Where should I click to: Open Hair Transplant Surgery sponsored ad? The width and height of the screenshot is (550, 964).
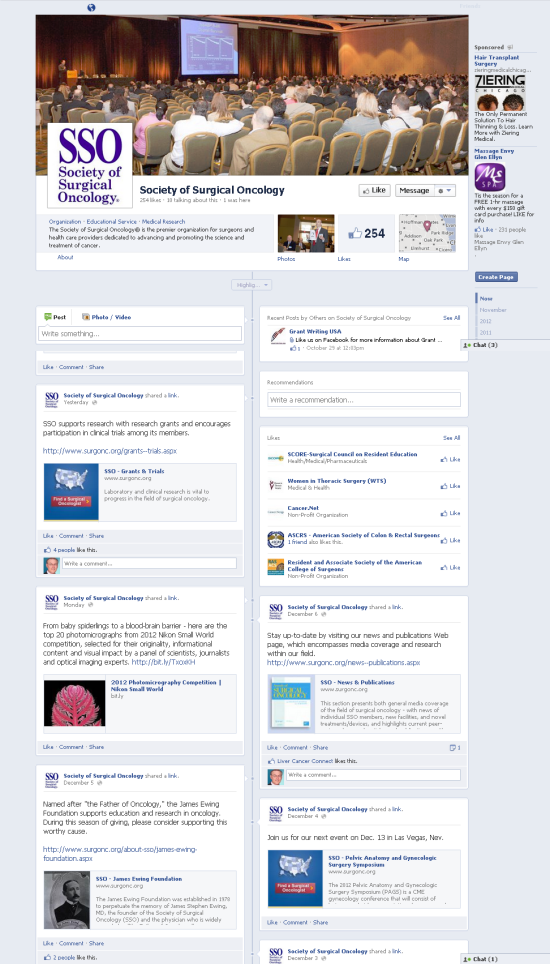tap(497, 60)
